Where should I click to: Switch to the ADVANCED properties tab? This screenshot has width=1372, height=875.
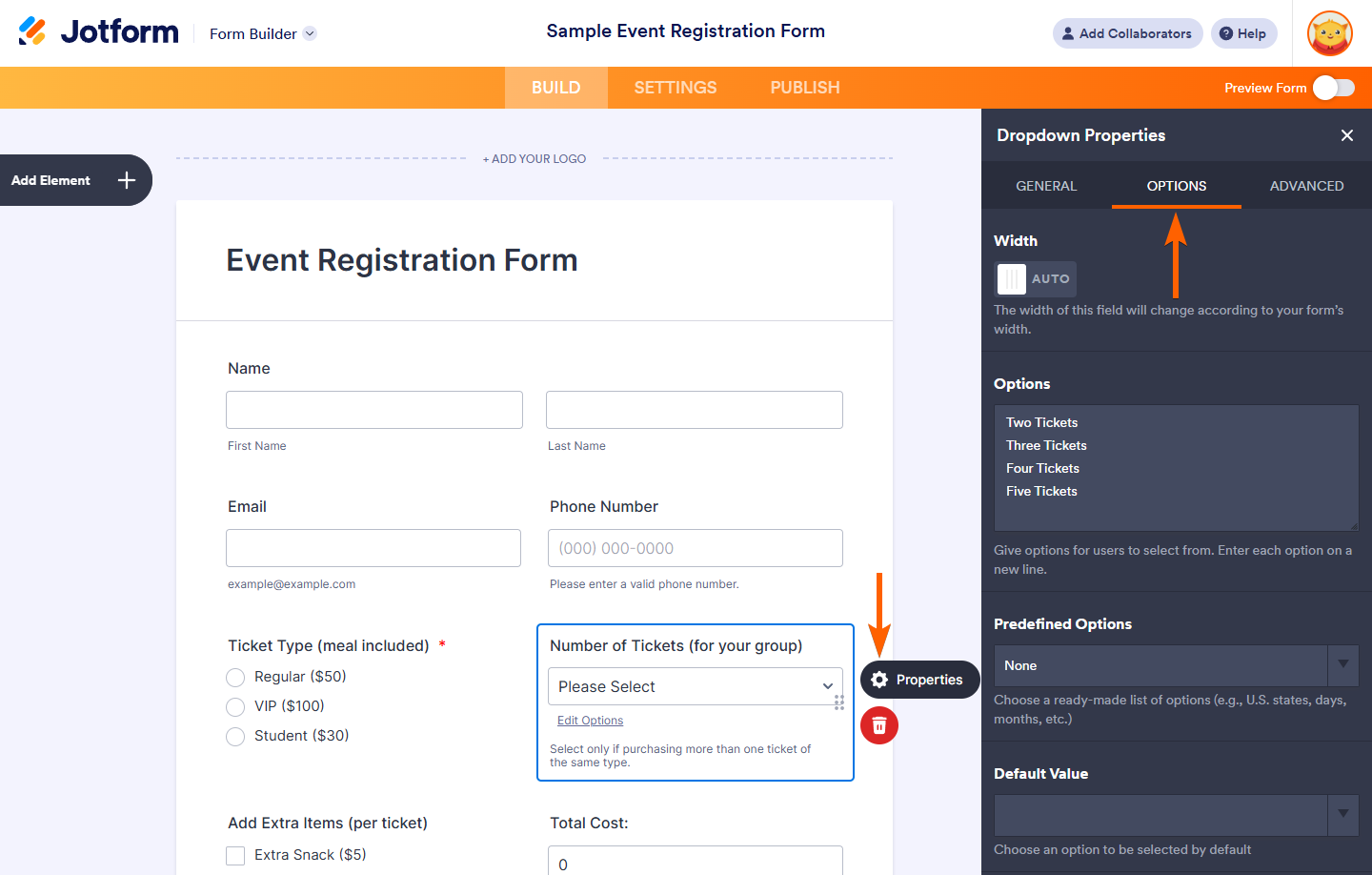[1306, 186]
